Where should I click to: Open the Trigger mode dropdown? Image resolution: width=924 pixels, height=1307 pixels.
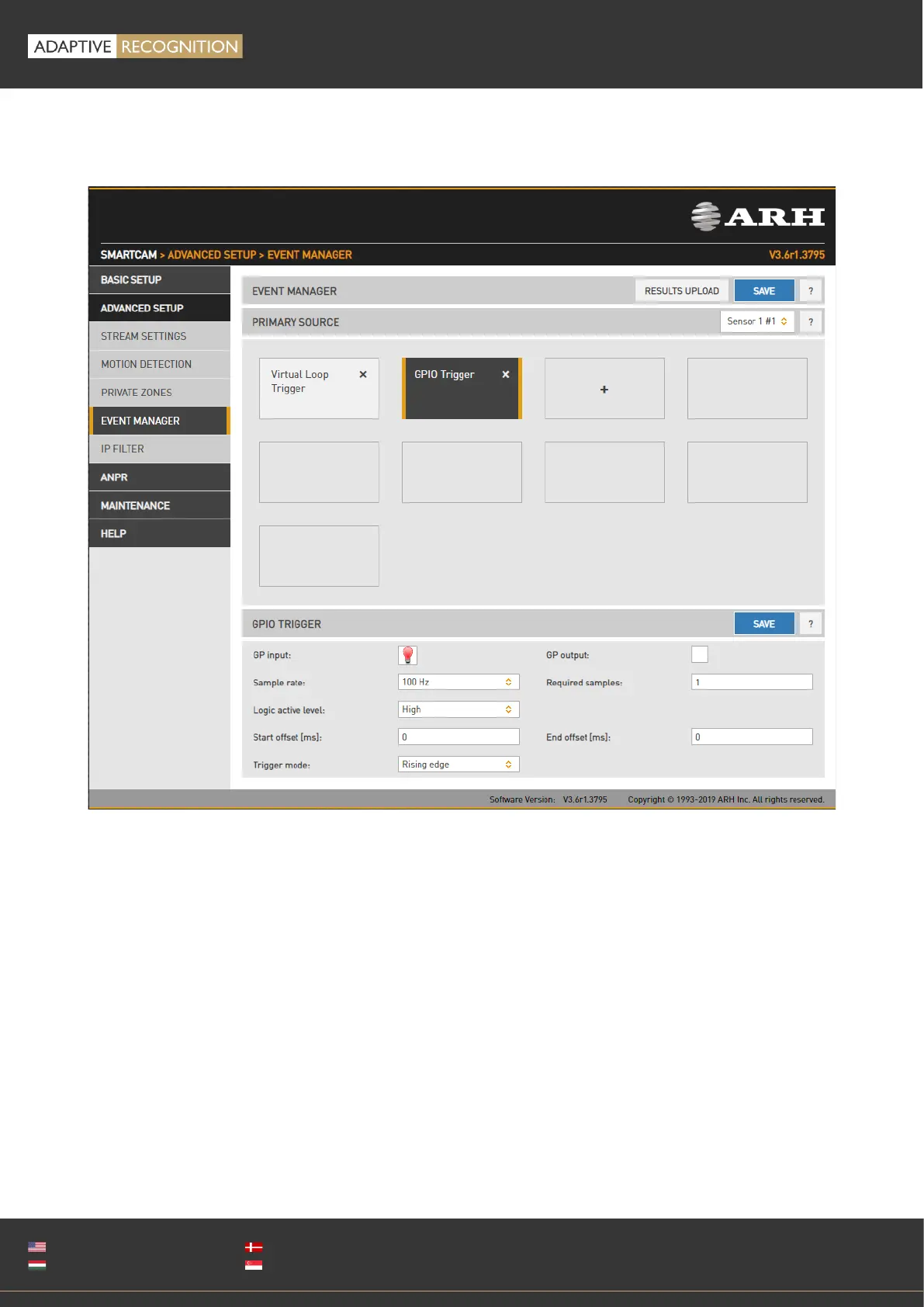click(459, 764)
